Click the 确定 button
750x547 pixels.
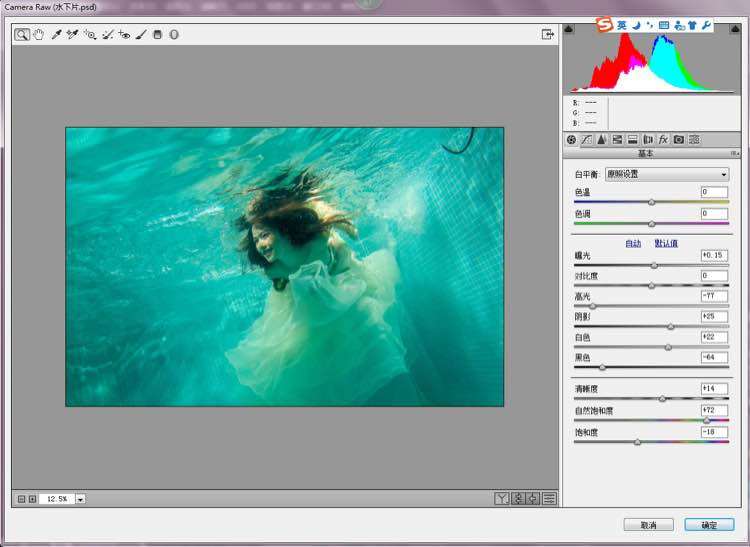708,524
